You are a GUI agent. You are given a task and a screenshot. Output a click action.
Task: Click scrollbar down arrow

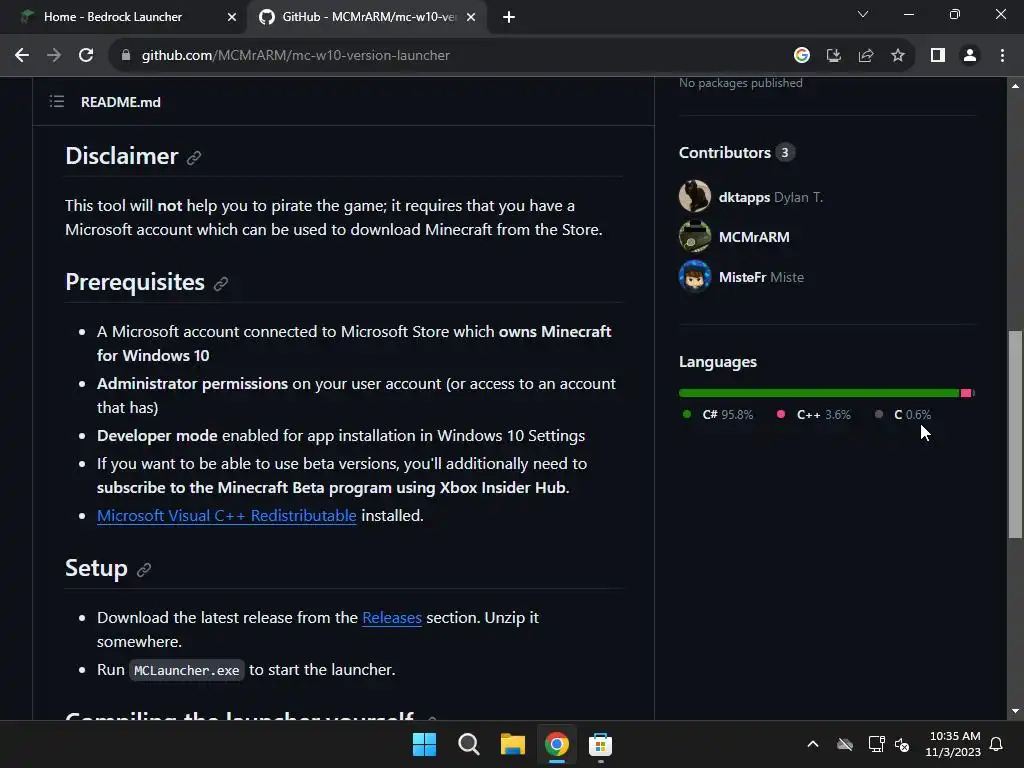pos(1015,711)
